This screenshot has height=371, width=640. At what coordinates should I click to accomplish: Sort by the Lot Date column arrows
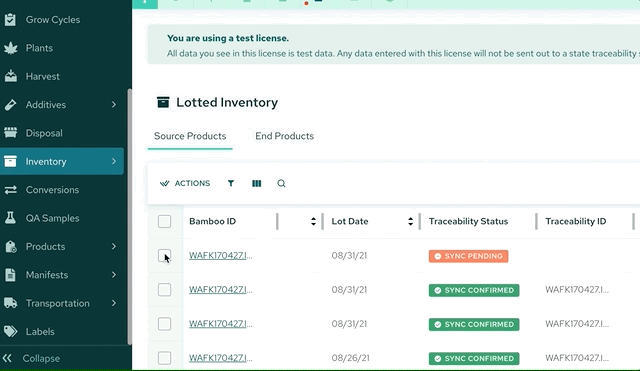(x=410, y=221)
